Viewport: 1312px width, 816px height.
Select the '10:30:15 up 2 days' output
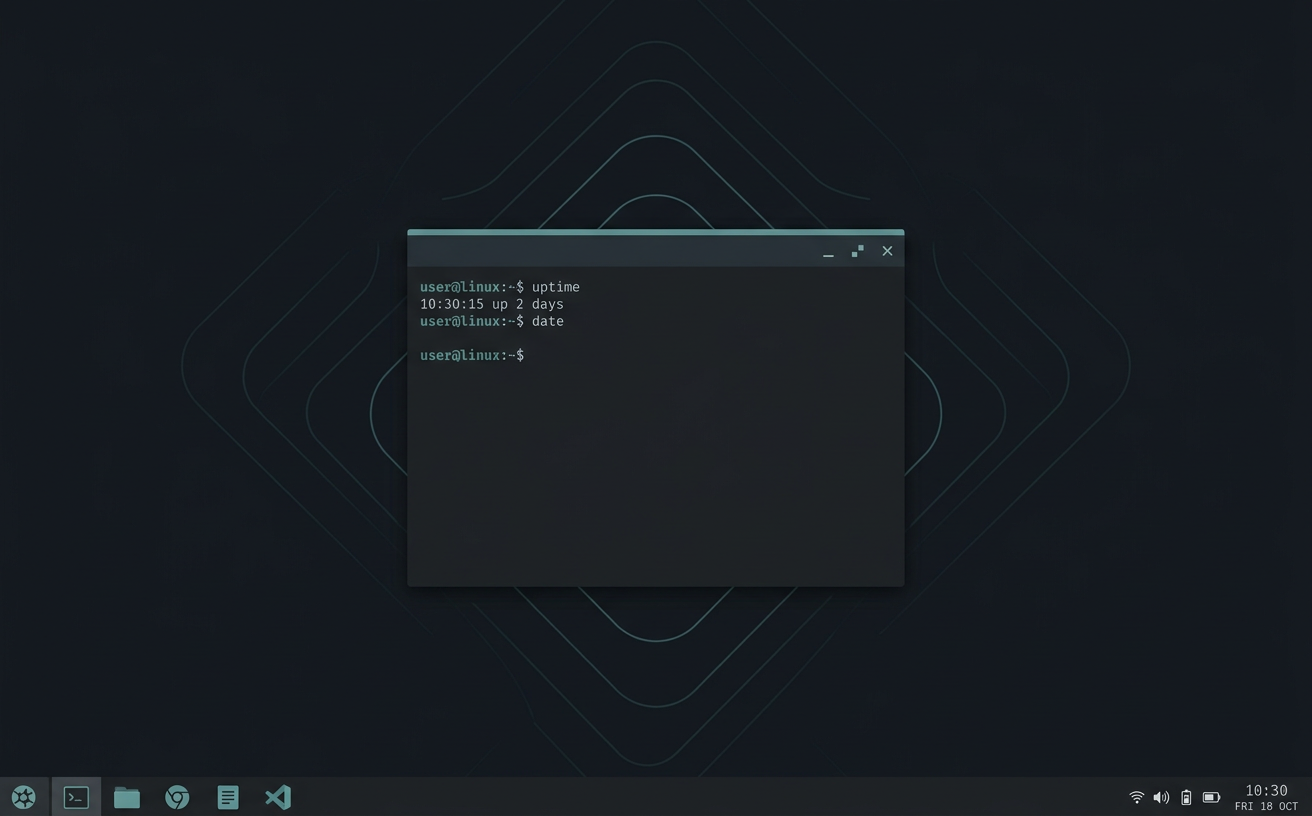[x=492, y=304]
